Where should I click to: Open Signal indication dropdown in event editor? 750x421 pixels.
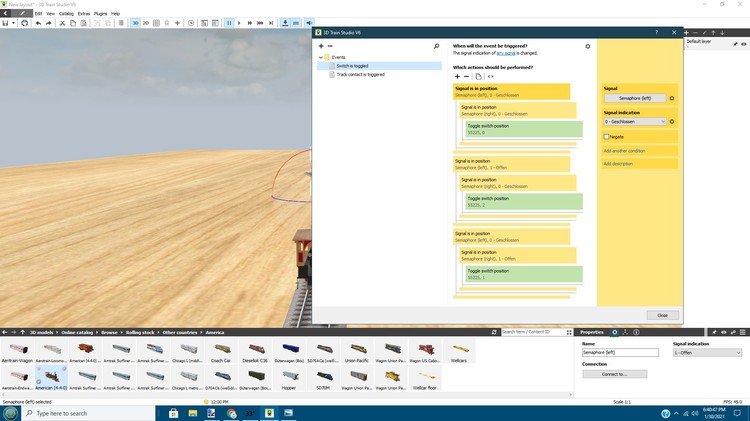point(634,122)
